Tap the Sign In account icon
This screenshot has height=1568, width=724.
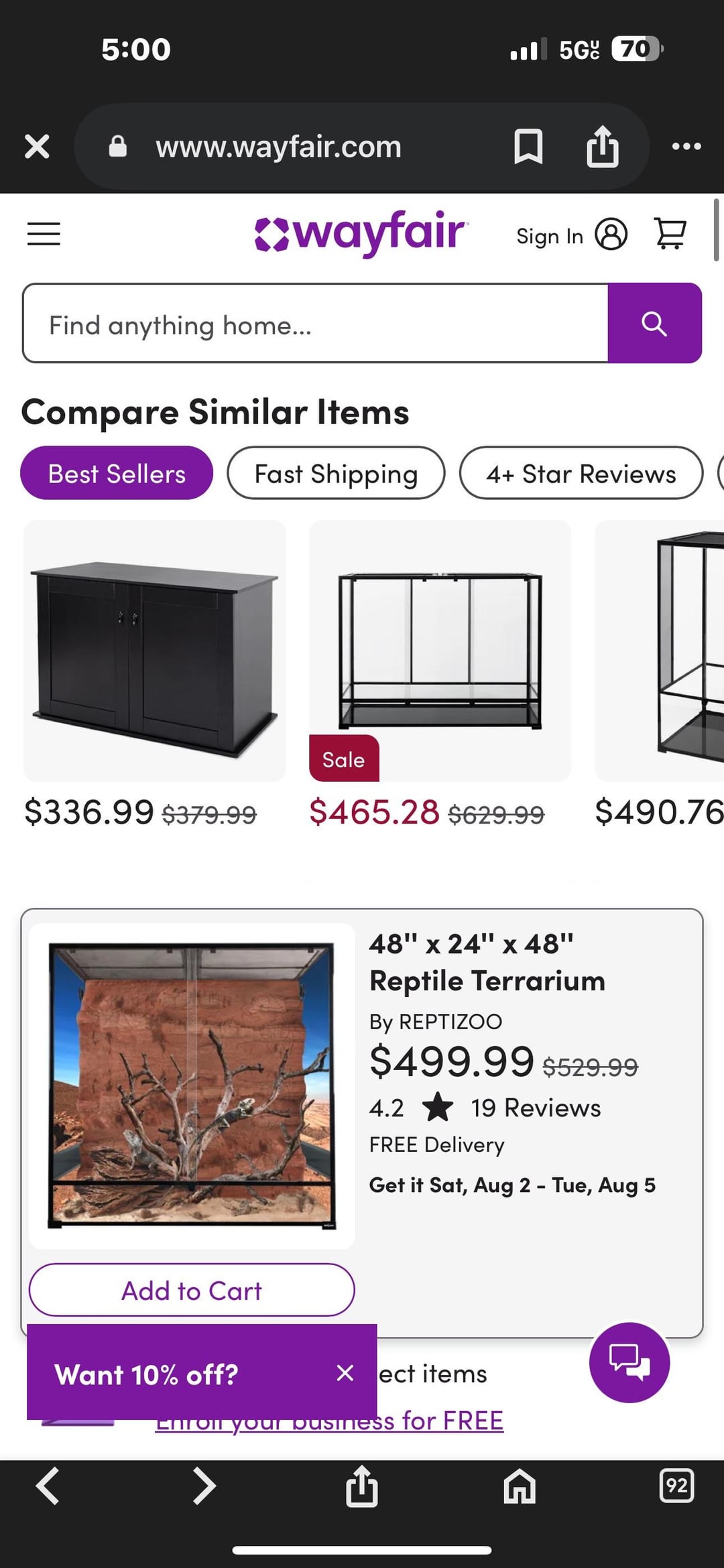point(611,235)
